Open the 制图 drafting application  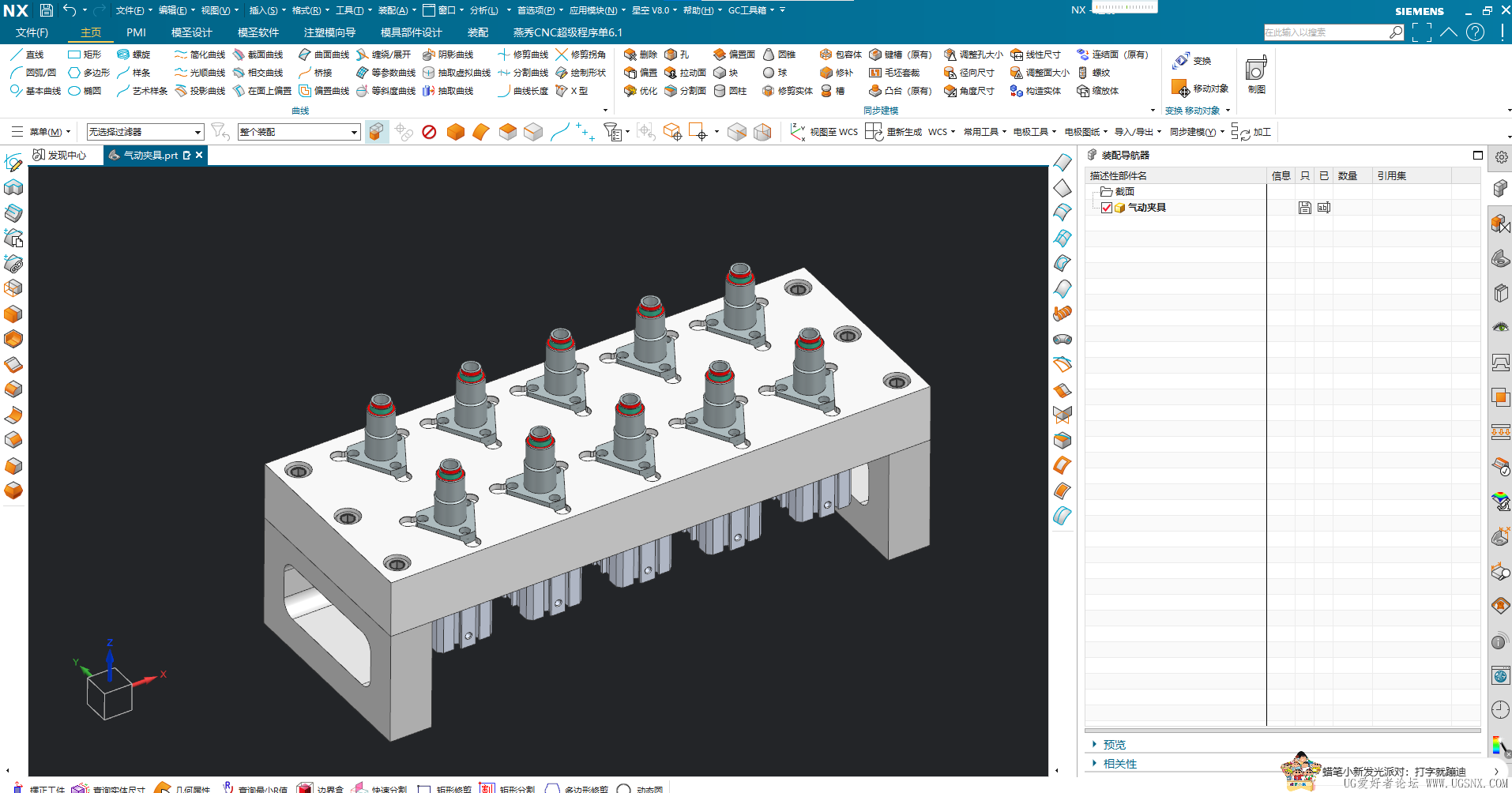pyautogui.click(x=1256, y=75)
